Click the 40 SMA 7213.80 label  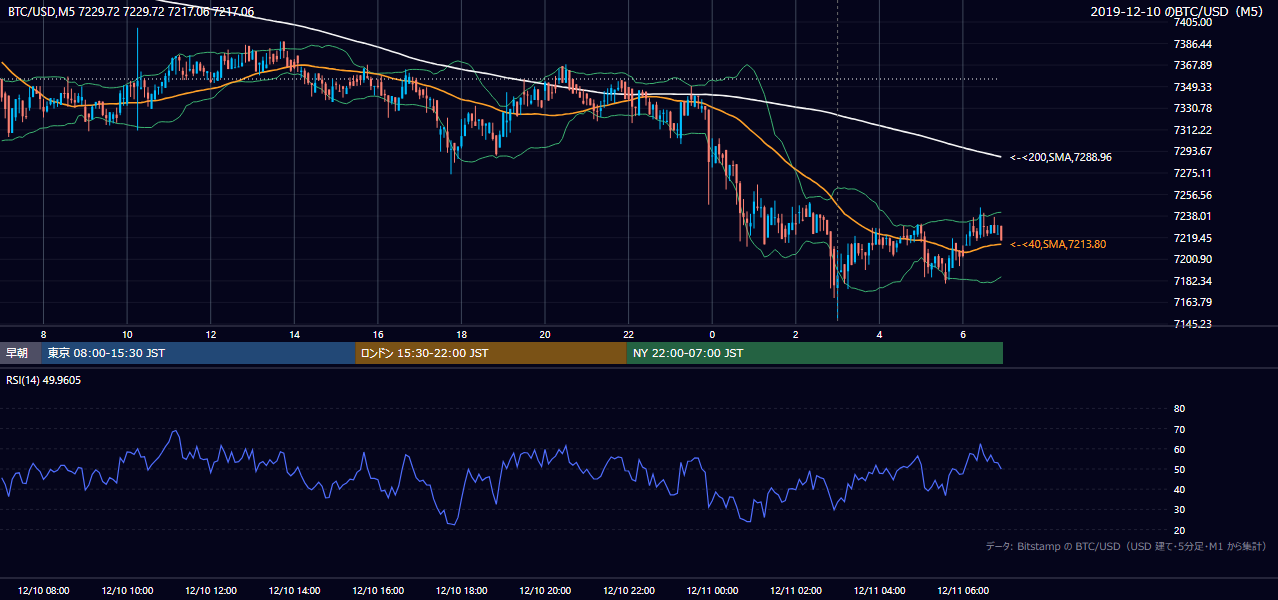click(x=1058, y=244)
